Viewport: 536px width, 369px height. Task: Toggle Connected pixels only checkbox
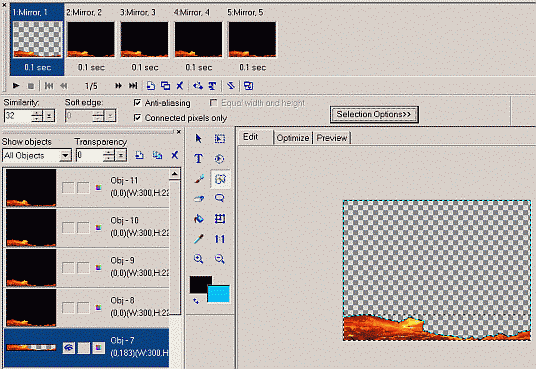pyautogui.click(x=137, y=118)
